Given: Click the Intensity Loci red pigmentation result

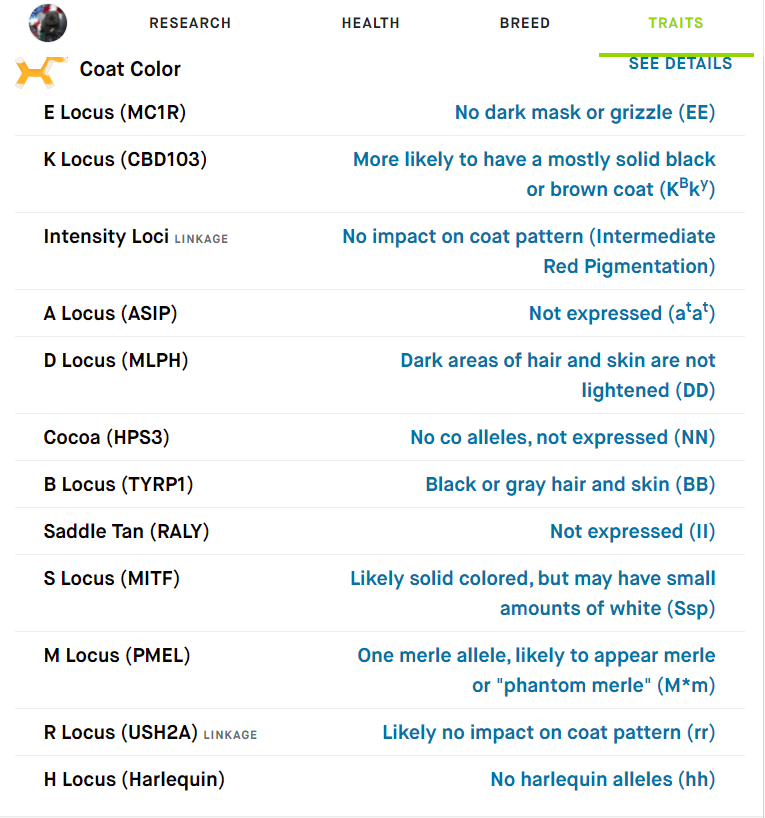Looking at the screenshot, I should [529, 251].
